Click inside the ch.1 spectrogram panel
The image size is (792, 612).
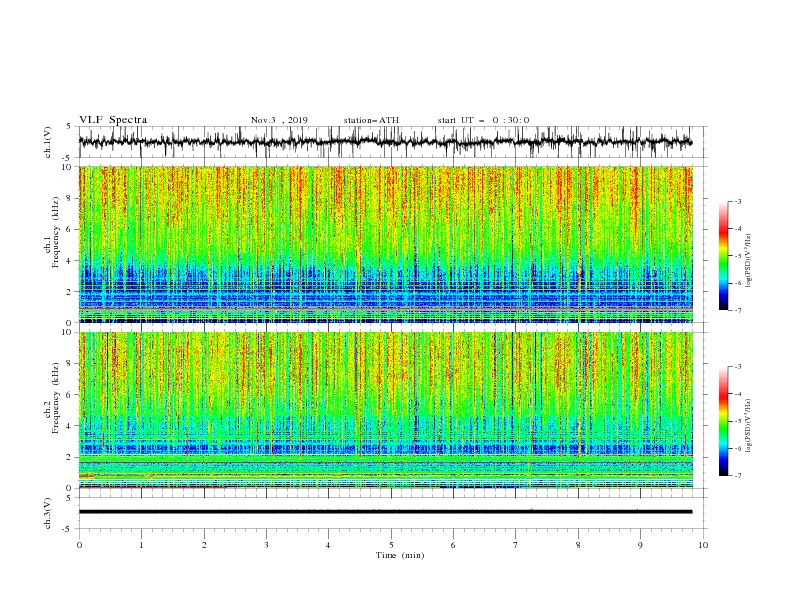click(385, 244)
